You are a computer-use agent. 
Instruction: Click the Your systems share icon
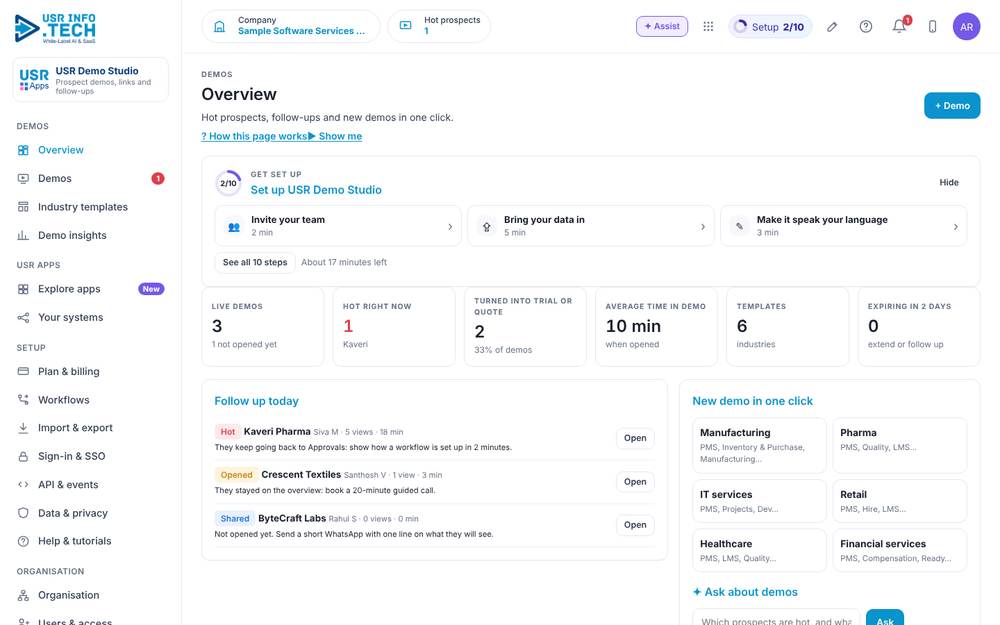(23, 318)
